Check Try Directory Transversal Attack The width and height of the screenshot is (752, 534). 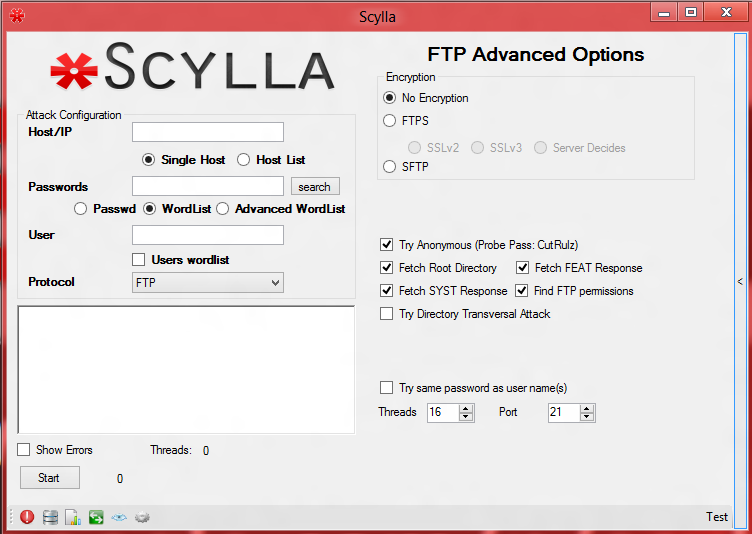click(387, 314)
